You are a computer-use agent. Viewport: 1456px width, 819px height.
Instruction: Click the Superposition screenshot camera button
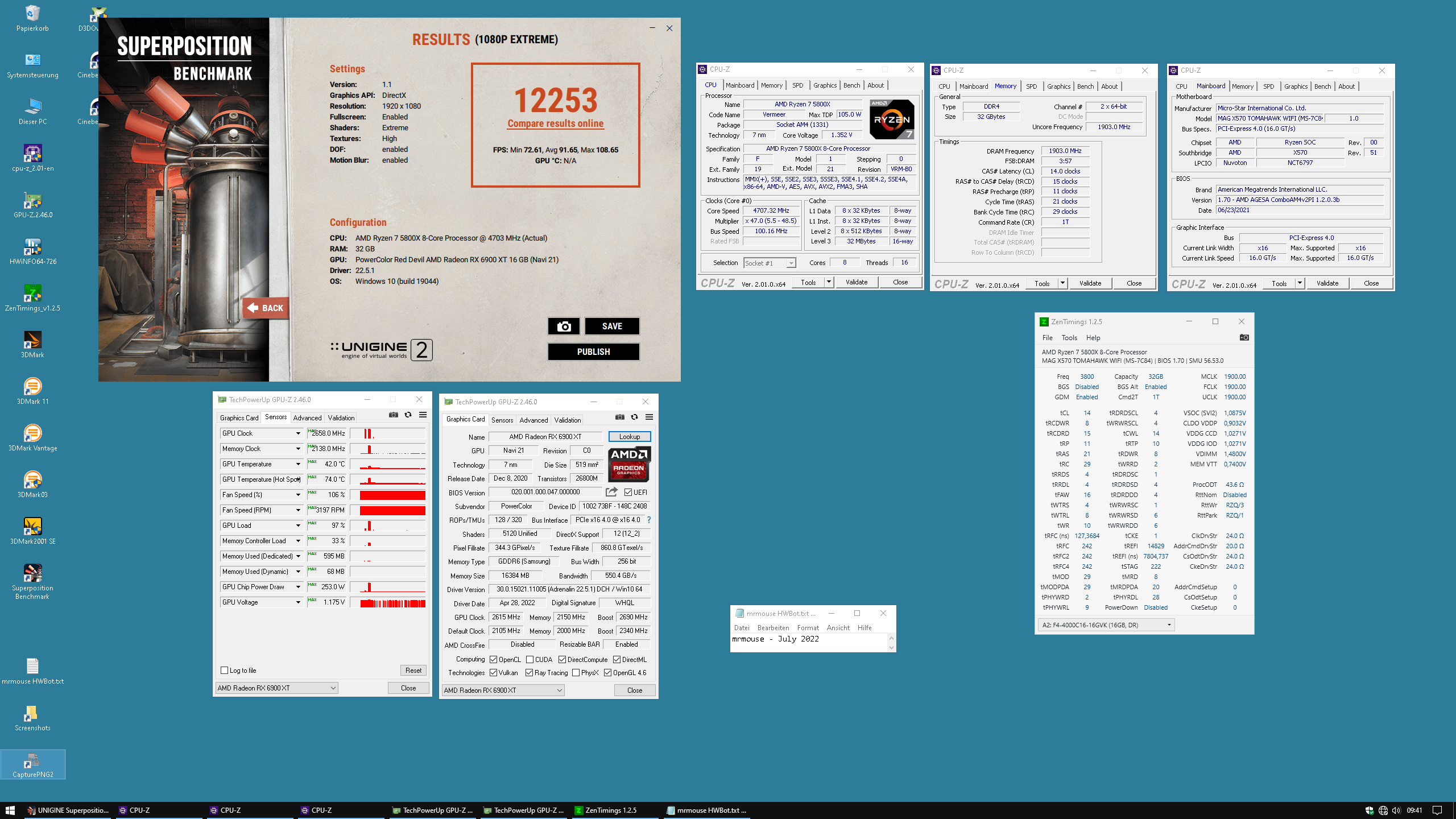564,326
